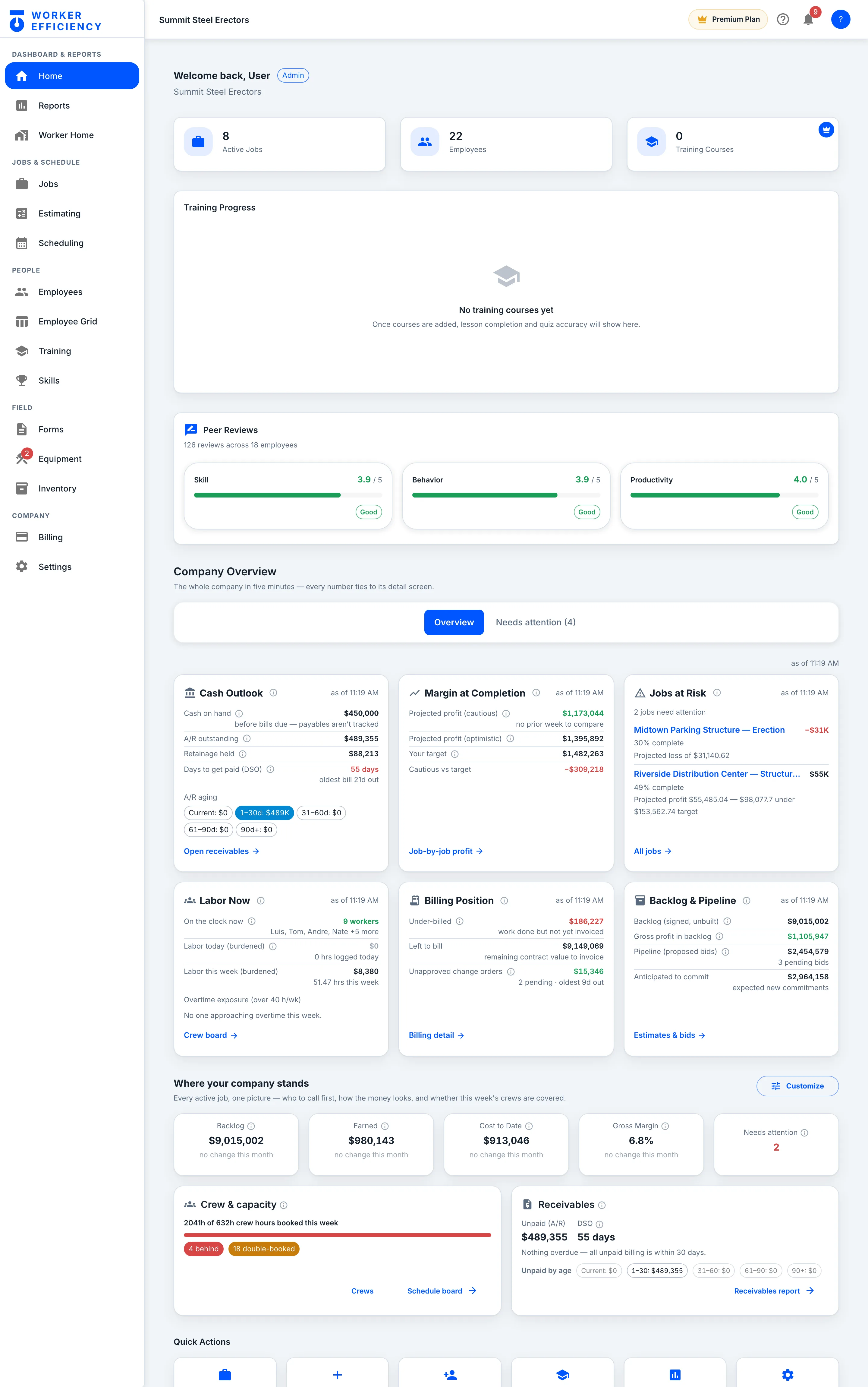This screenshot has height=1387, width=868.
Task: Click the gear Quick Action icon
Action: tap(788, 1374)
